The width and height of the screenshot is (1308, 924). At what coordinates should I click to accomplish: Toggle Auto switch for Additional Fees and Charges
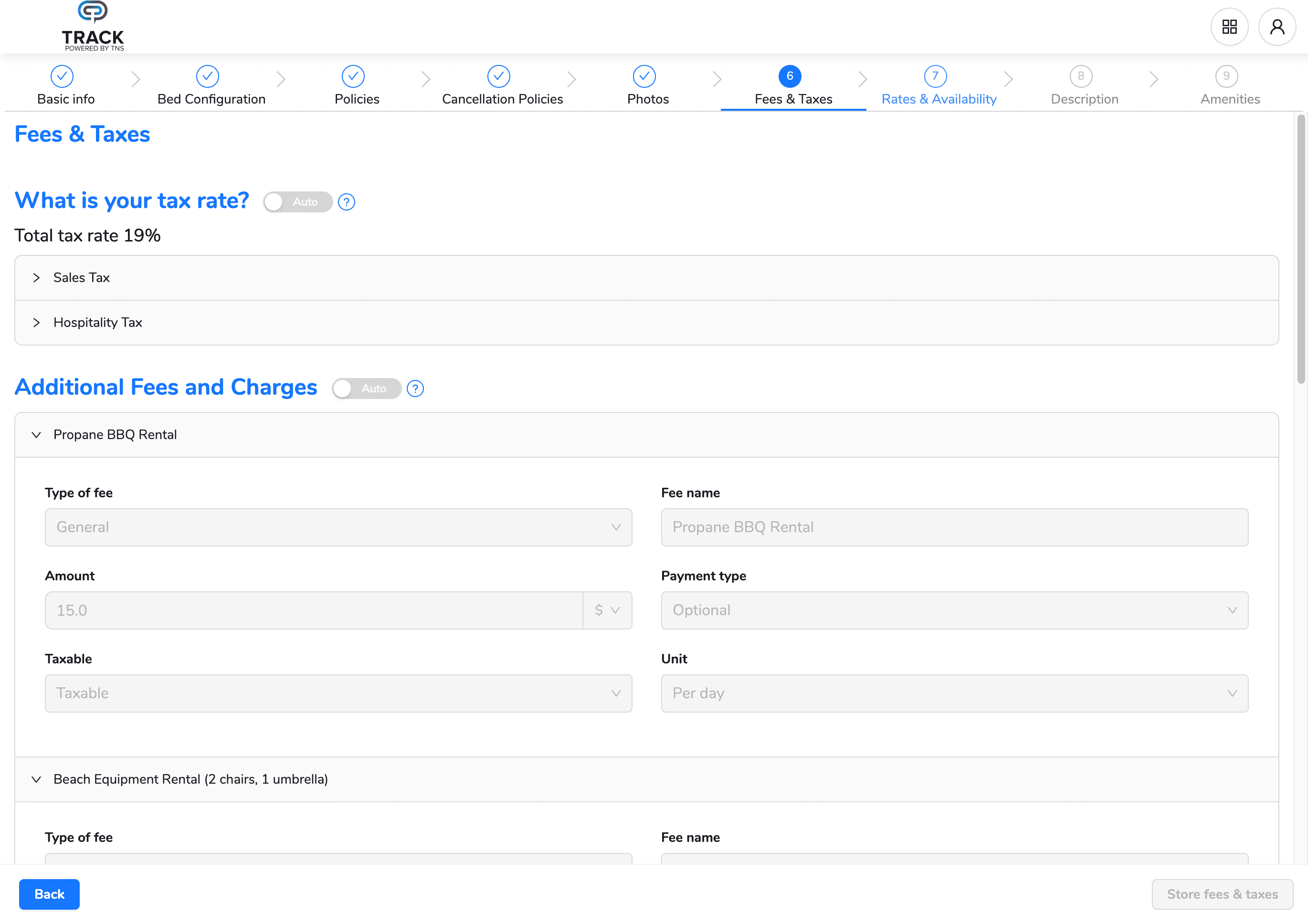point(367,388)
